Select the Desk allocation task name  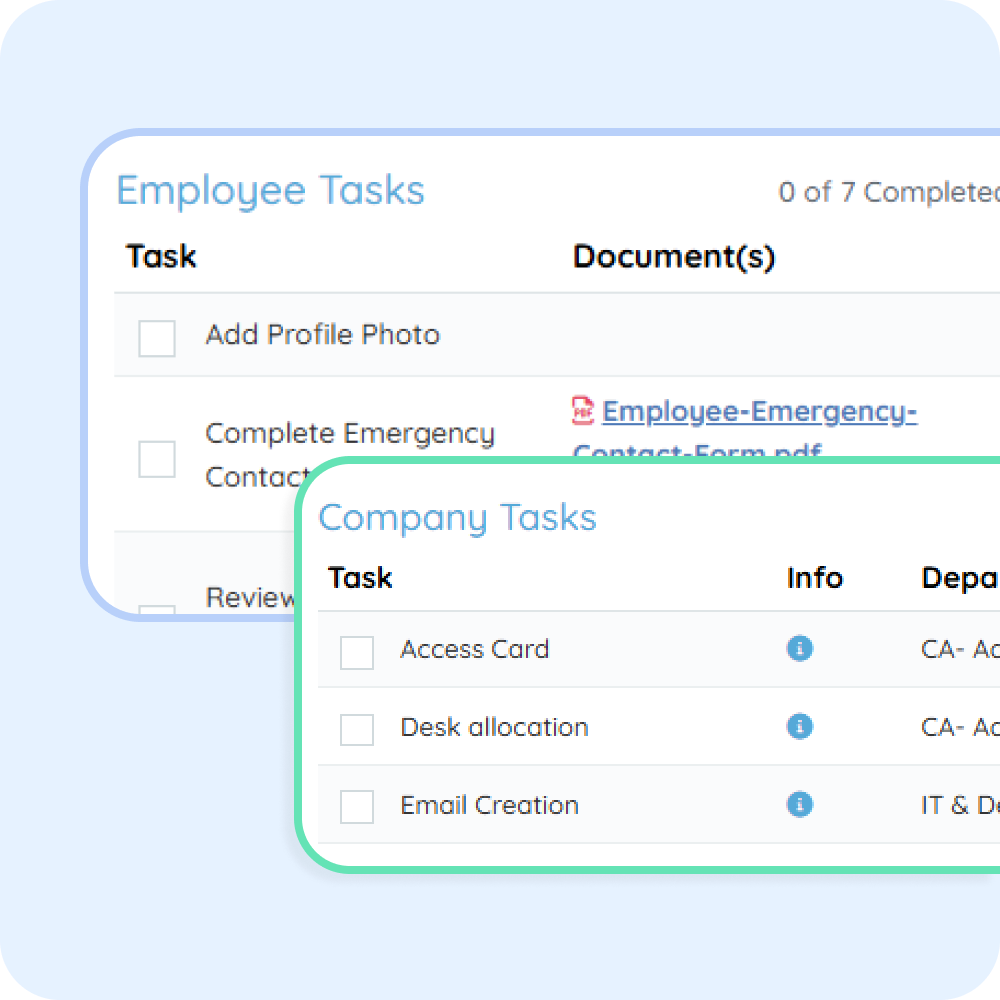pyautogui.click(x=494, y=727)
